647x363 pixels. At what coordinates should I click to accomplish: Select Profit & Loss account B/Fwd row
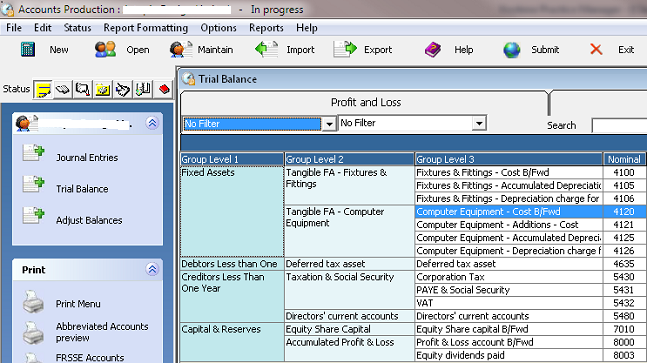pos(531,342)
